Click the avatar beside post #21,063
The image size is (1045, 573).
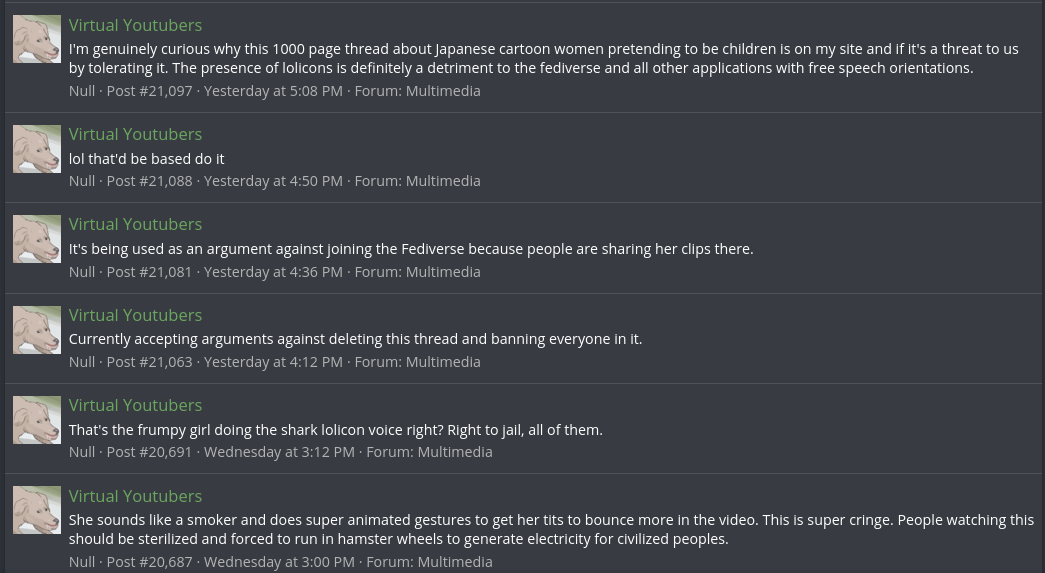pyautogui.click(x=37, y=330)
